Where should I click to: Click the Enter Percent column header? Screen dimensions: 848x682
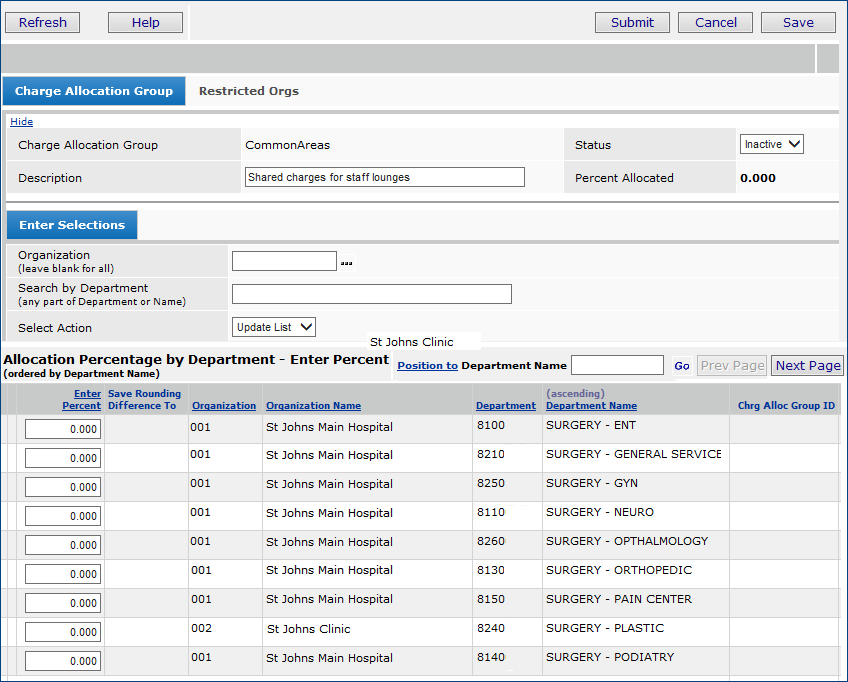82,400
